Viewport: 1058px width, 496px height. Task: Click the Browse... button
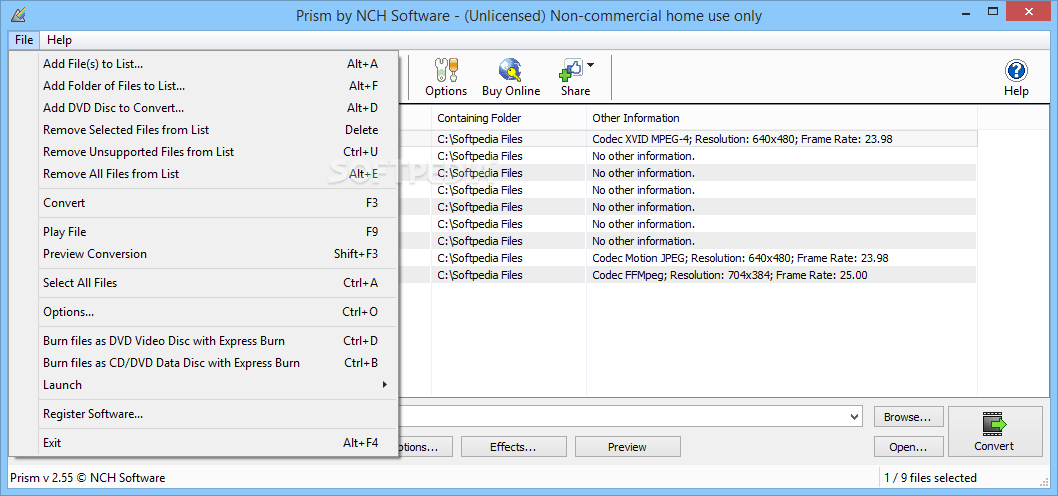point(908,417)
